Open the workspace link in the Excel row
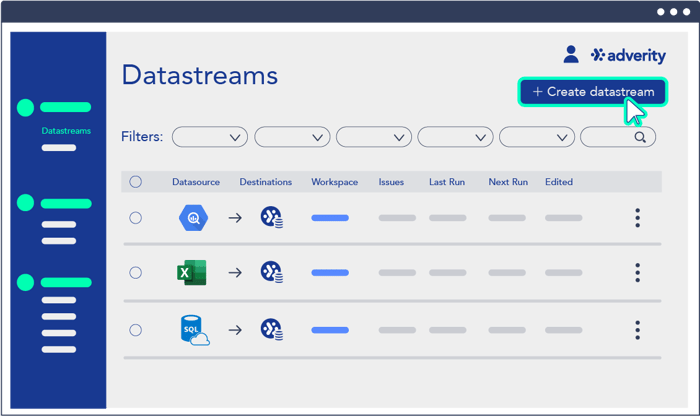 [x=330, y=272]
